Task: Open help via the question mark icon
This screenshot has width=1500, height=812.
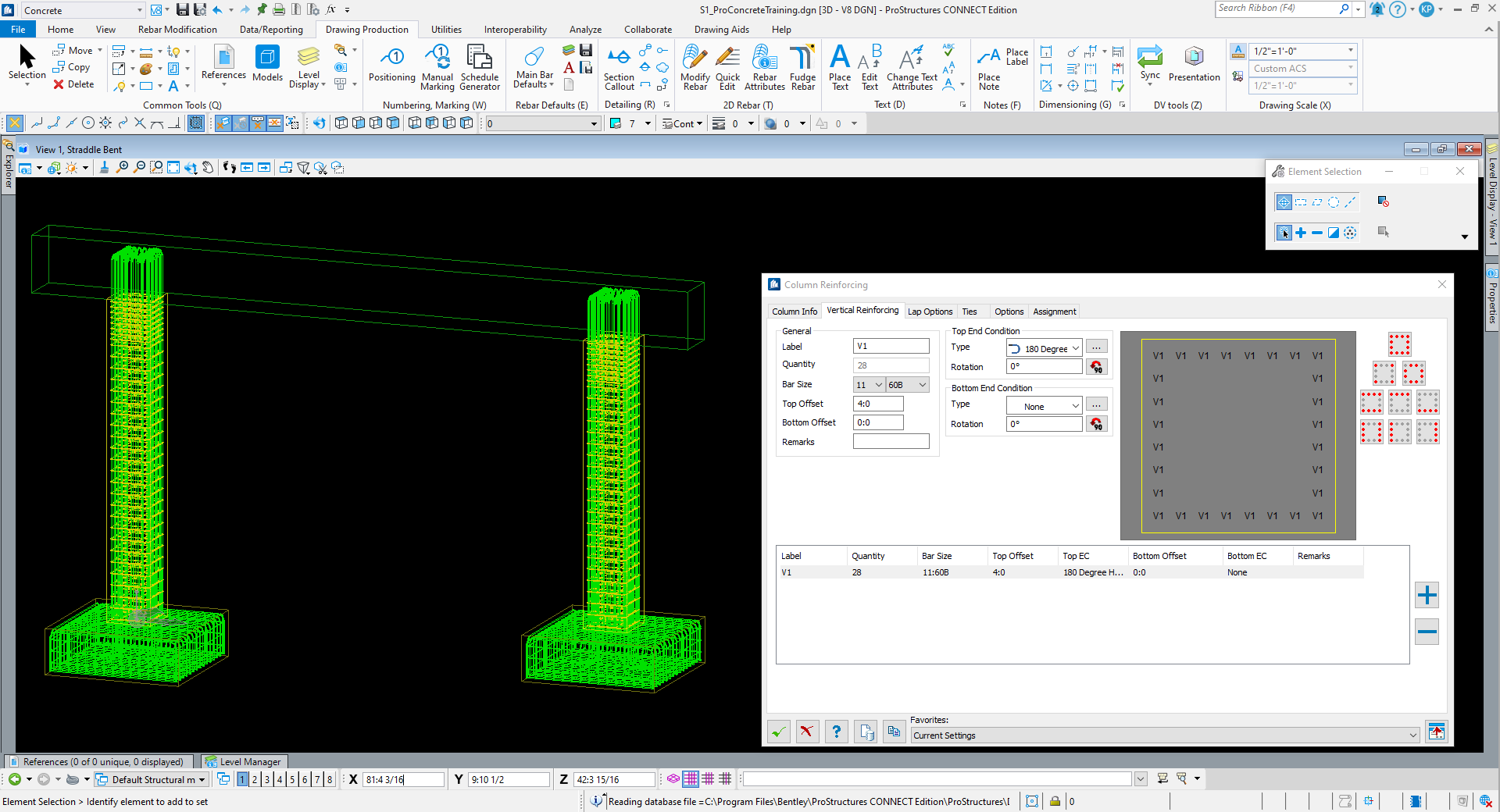Action: pos(836,732)
